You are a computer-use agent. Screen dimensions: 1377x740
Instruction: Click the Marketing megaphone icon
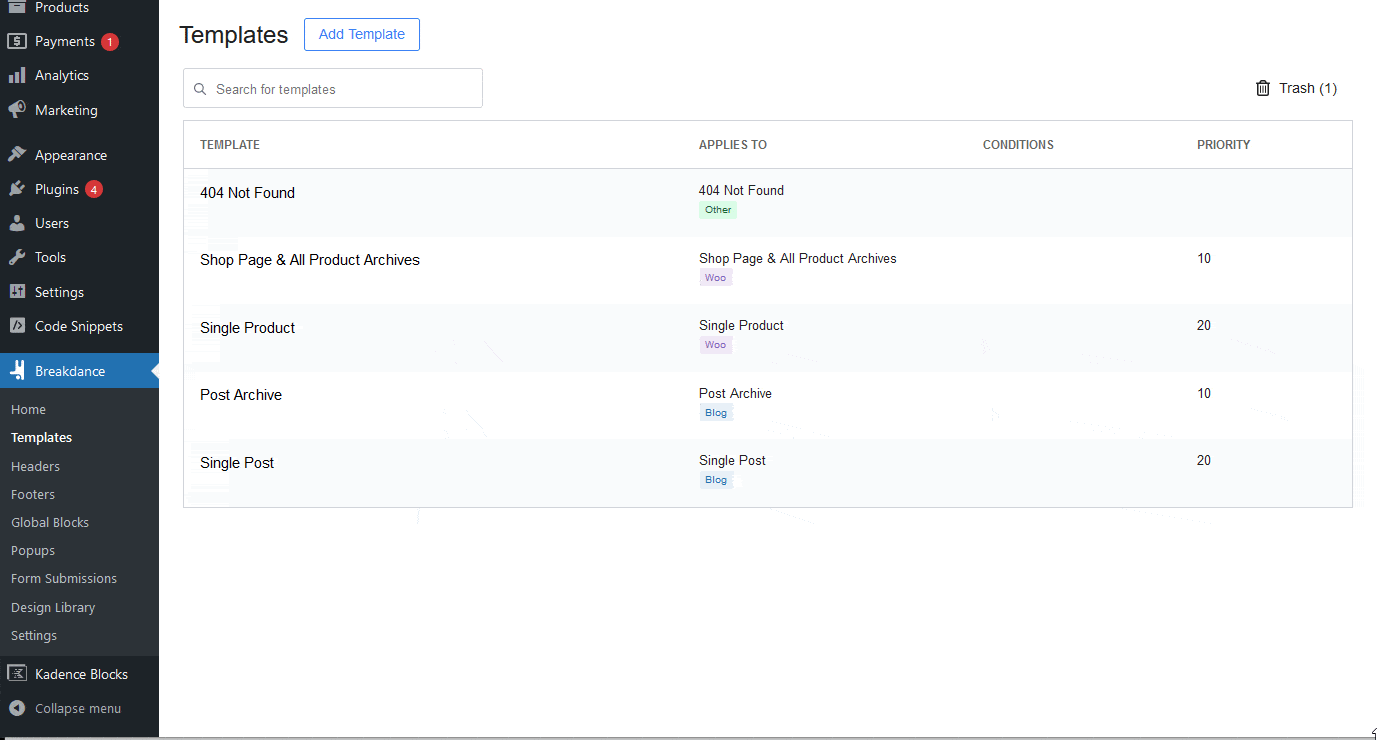click(x=17, y=110)
